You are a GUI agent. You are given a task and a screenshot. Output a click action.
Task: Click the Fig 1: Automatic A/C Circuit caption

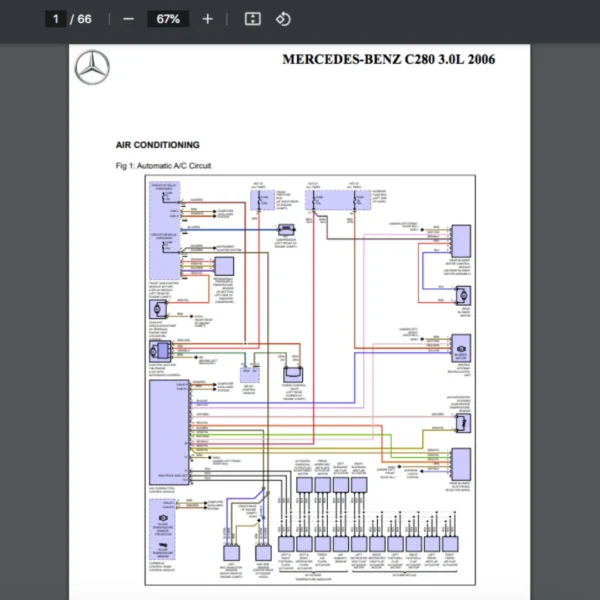pyautogui.click(x=163, y=165)
